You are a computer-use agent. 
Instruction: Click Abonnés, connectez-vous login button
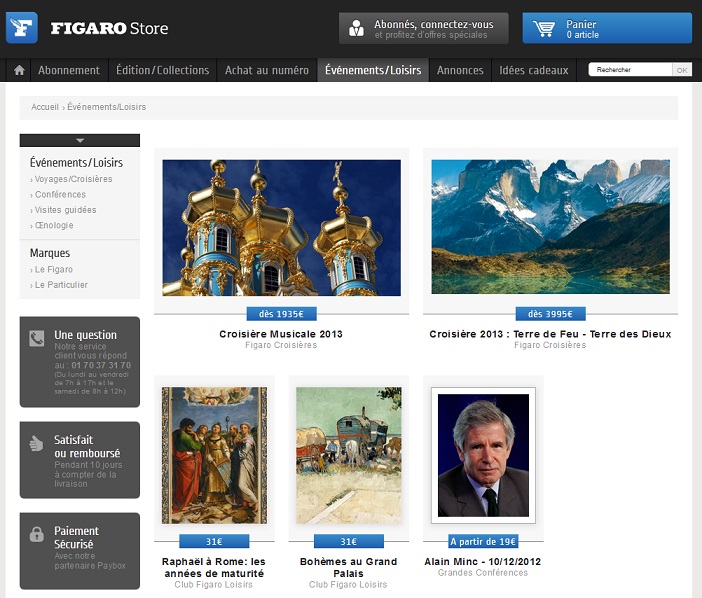click(424, 28)
